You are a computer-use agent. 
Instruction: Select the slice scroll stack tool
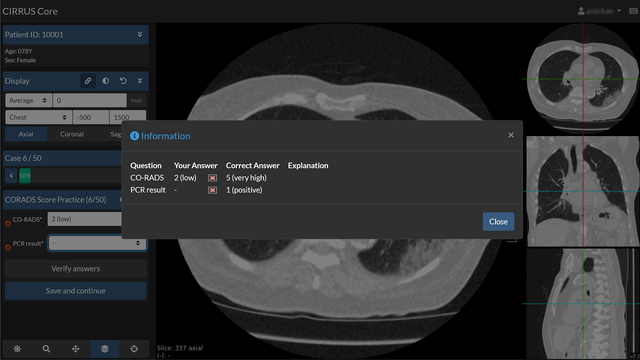105,349
